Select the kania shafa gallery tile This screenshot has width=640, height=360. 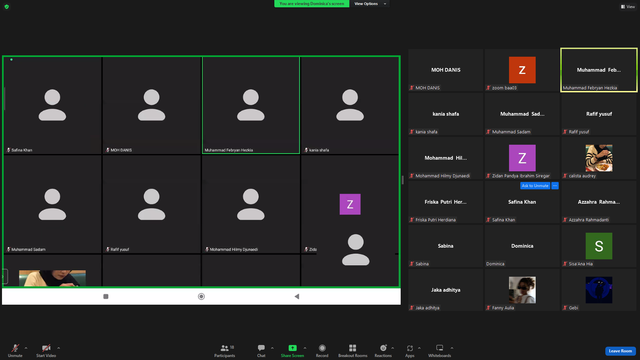pyautogui.click(x=446, y=114)
